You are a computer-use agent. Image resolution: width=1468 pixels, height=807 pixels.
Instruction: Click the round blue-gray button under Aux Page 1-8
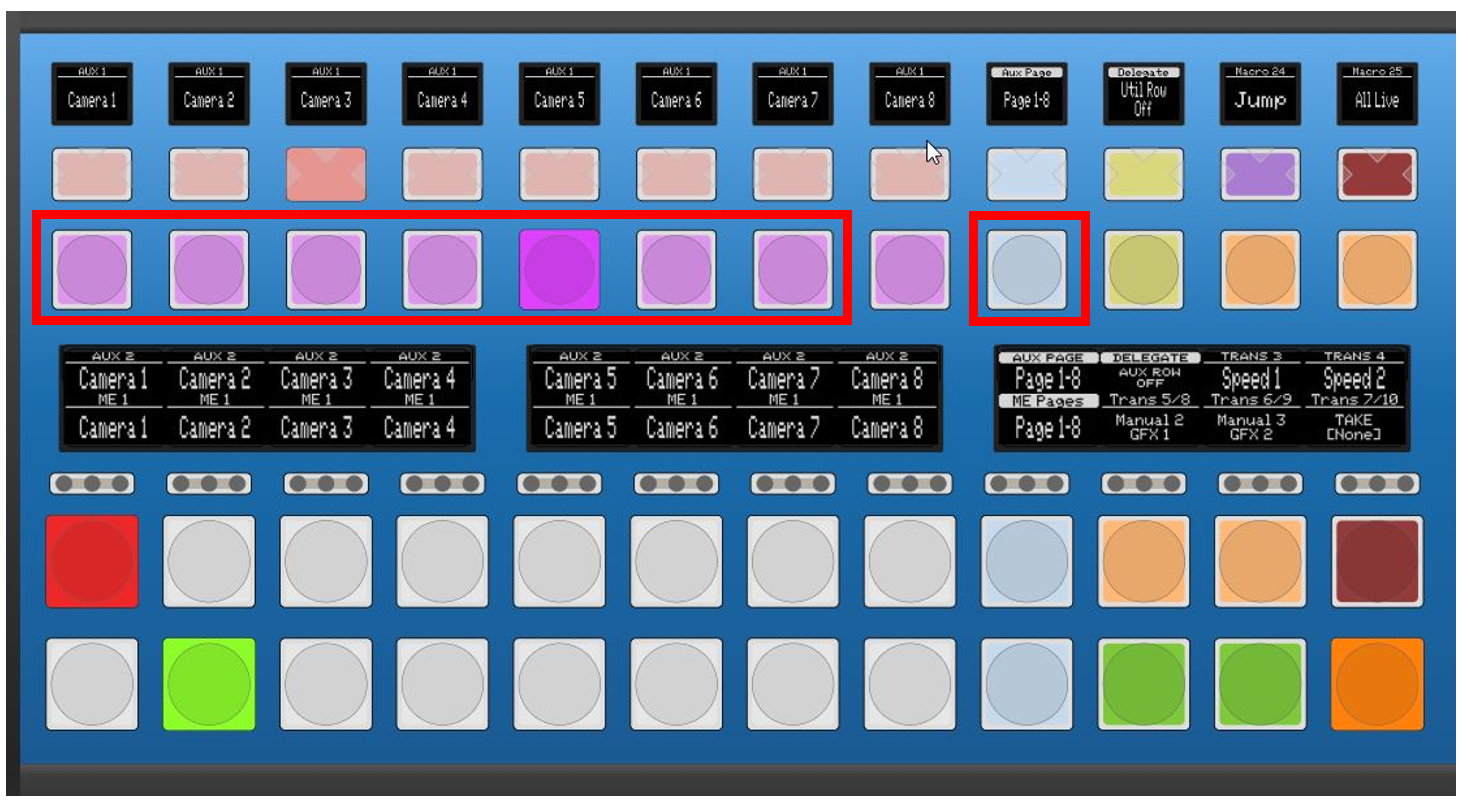tap(1027, 270)
